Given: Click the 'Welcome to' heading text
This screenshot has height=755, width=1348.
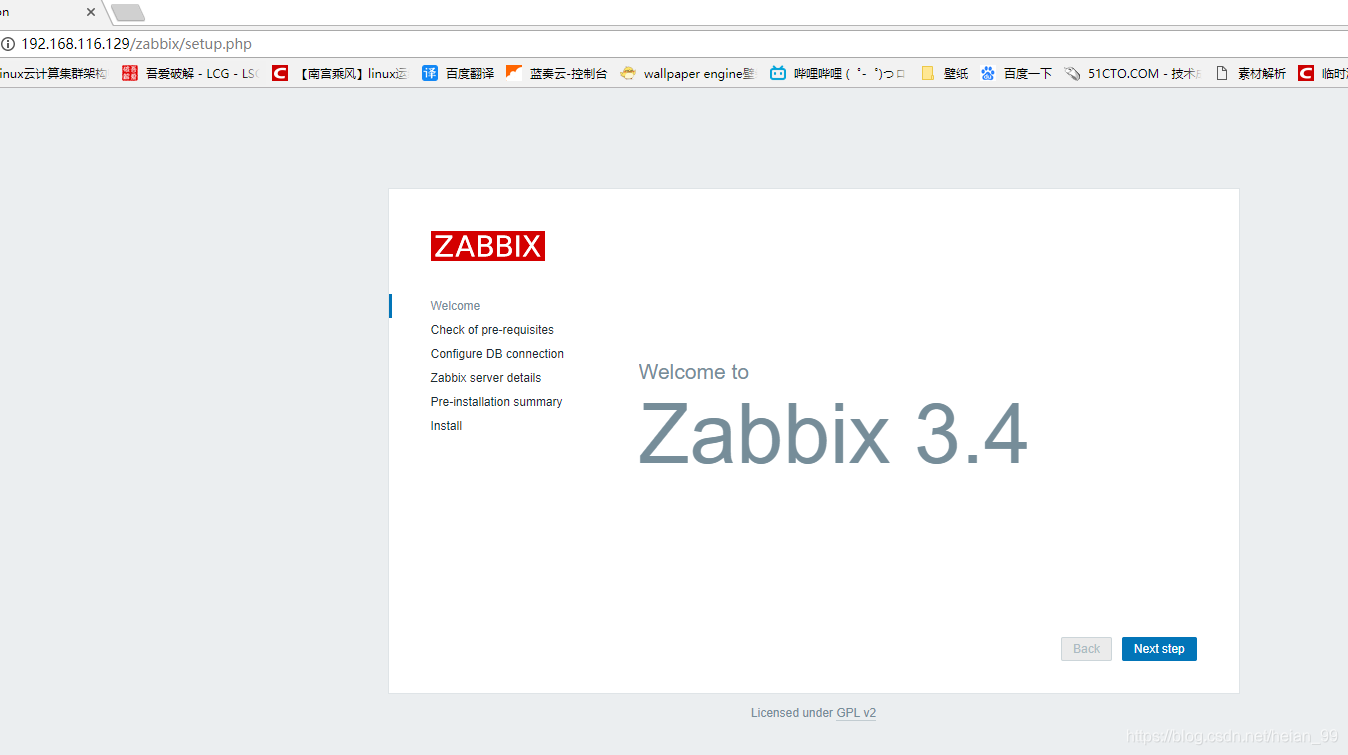Looking at the screenshot, I should tap(693, 372).
